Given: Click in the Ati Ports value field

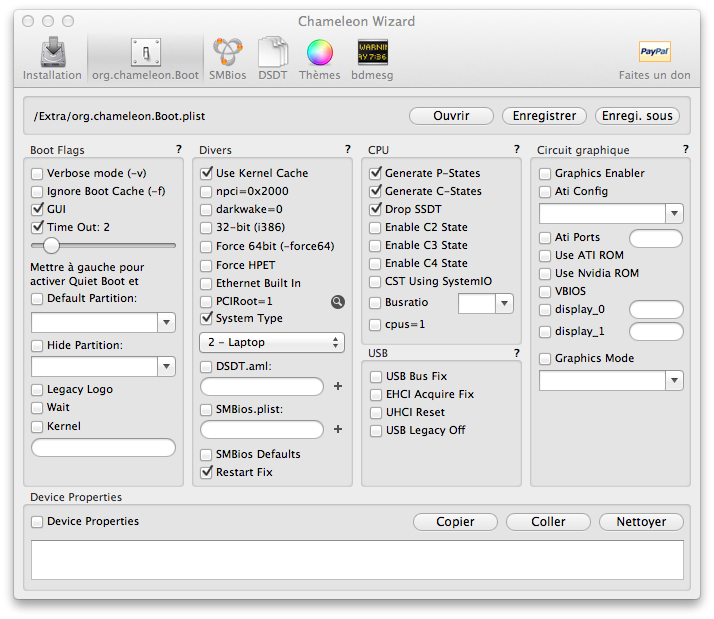Looking at the screenshot, I should 656,238.
